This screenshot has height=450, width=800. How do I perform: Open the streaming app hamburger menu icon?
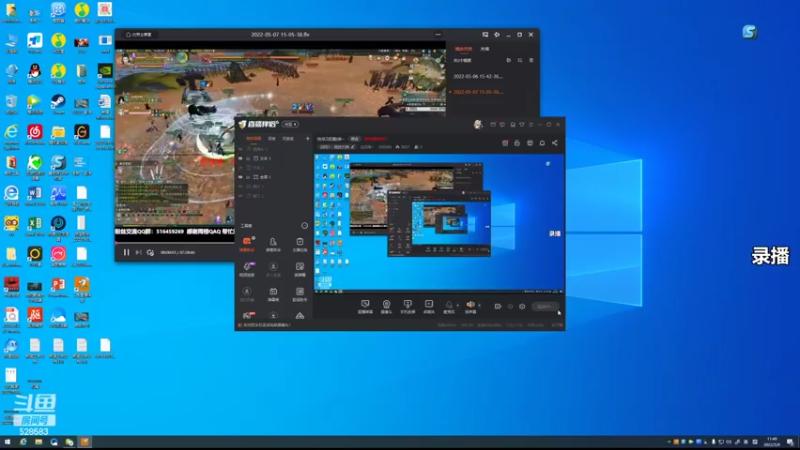[531, 124]
